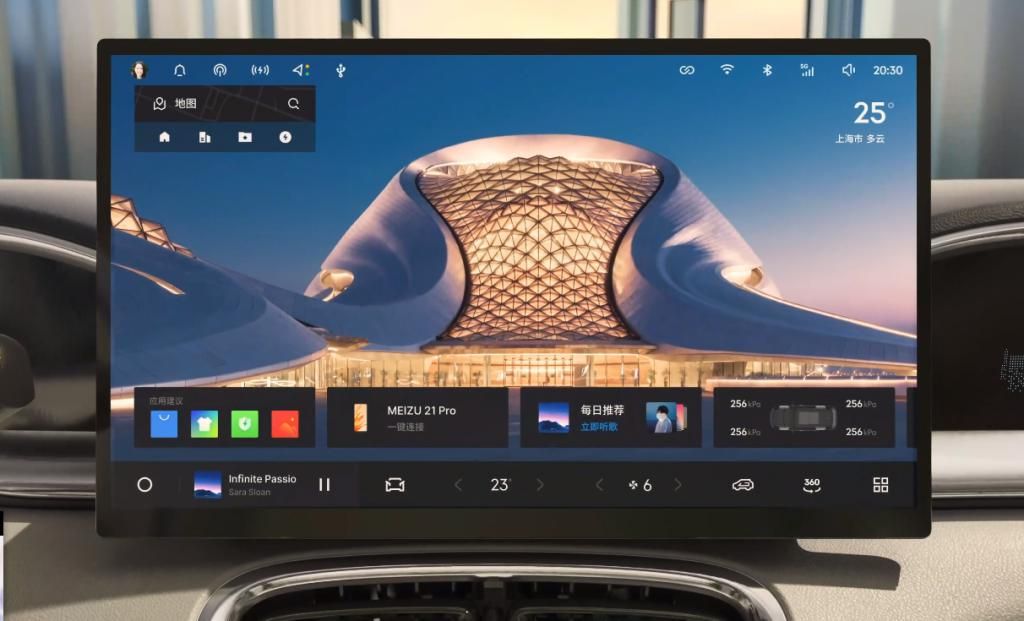Screen dimensions: 1024x621
Task: Pause the current song
Action: click(325, 485)
